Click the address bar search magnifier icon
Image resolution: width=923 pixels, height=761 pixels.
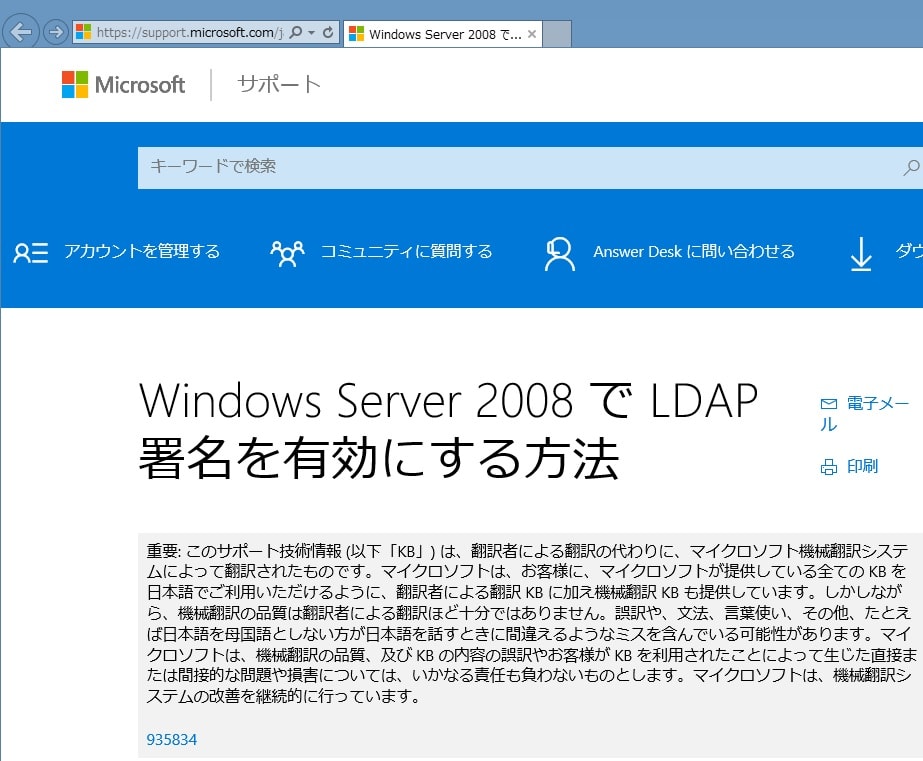tap(296, 32)
